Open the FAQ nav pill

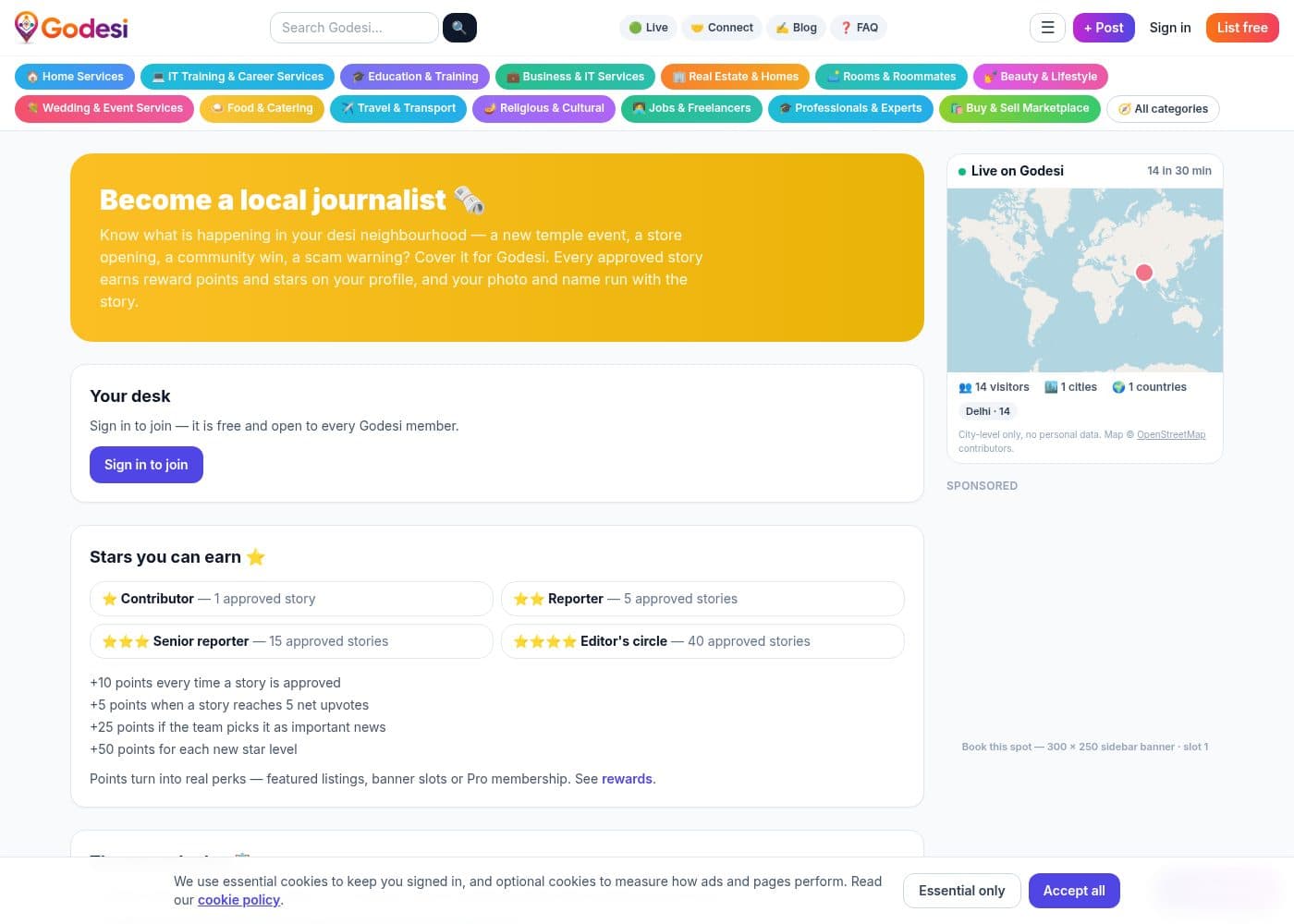coord(859,28)
